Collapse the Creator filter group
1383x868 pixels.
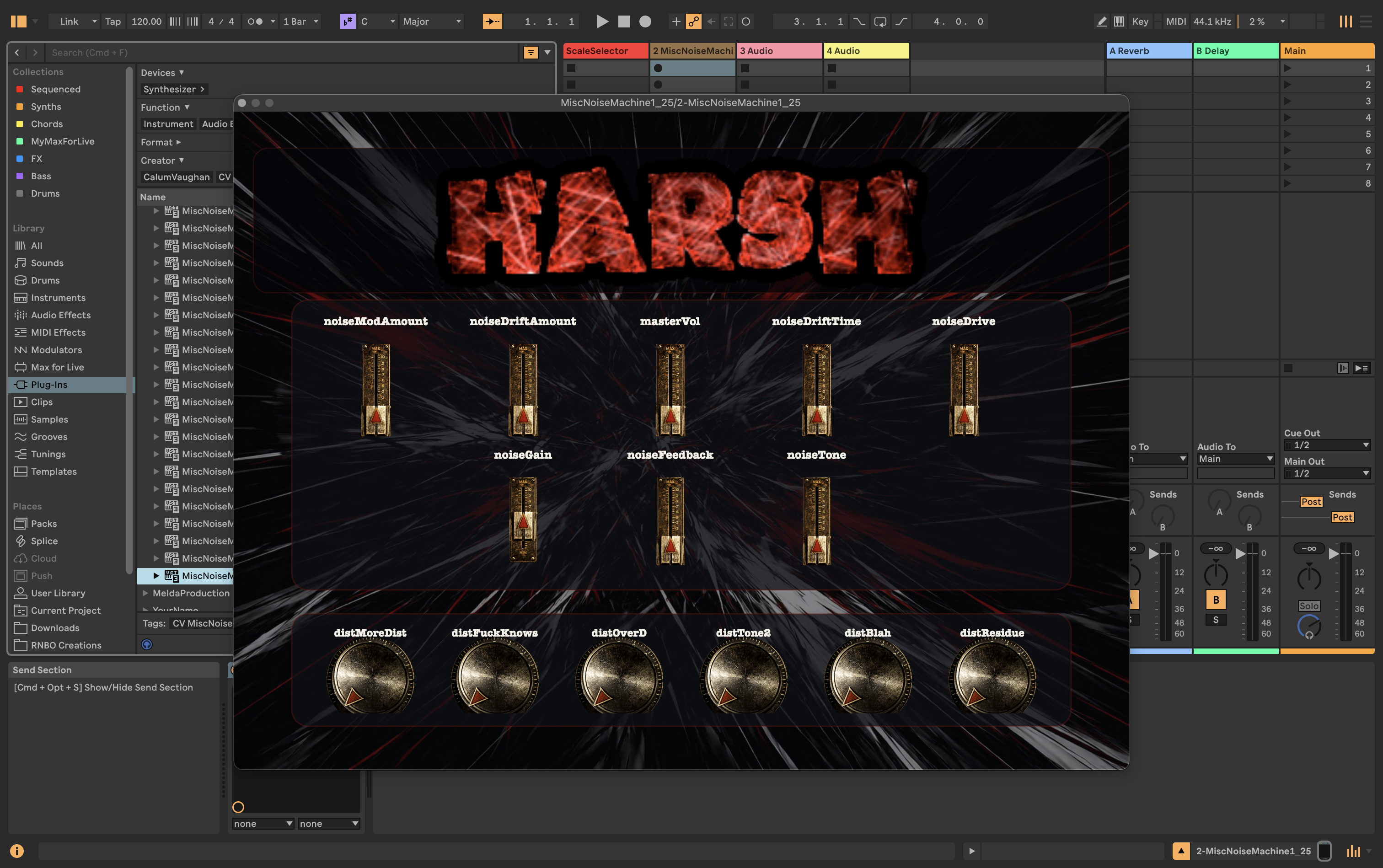[162, 160]
